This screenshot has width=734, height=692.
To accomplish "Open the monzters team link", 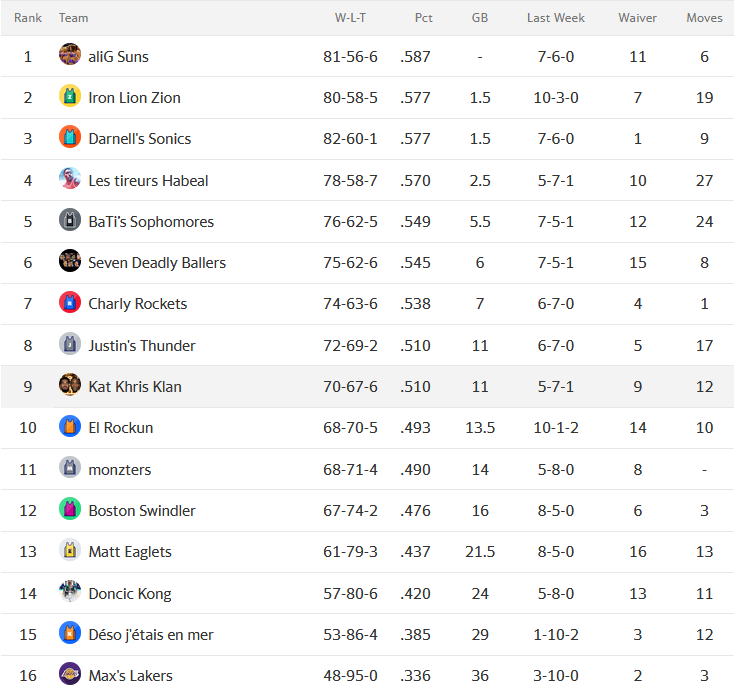I will (x=120, y=470).
